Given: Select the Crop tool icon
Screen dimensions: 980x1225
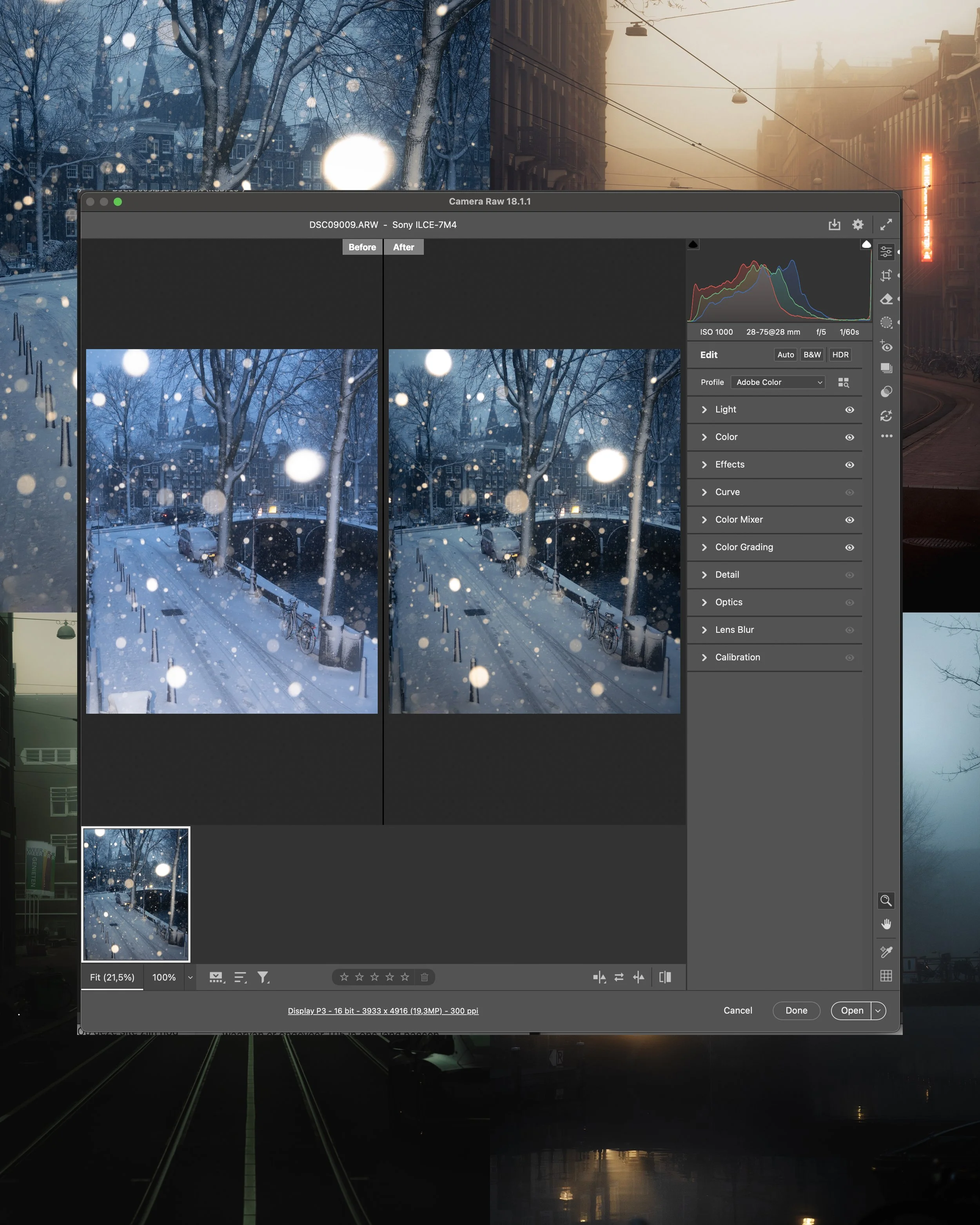Looking at the screenshot, I should click(886, 276).
